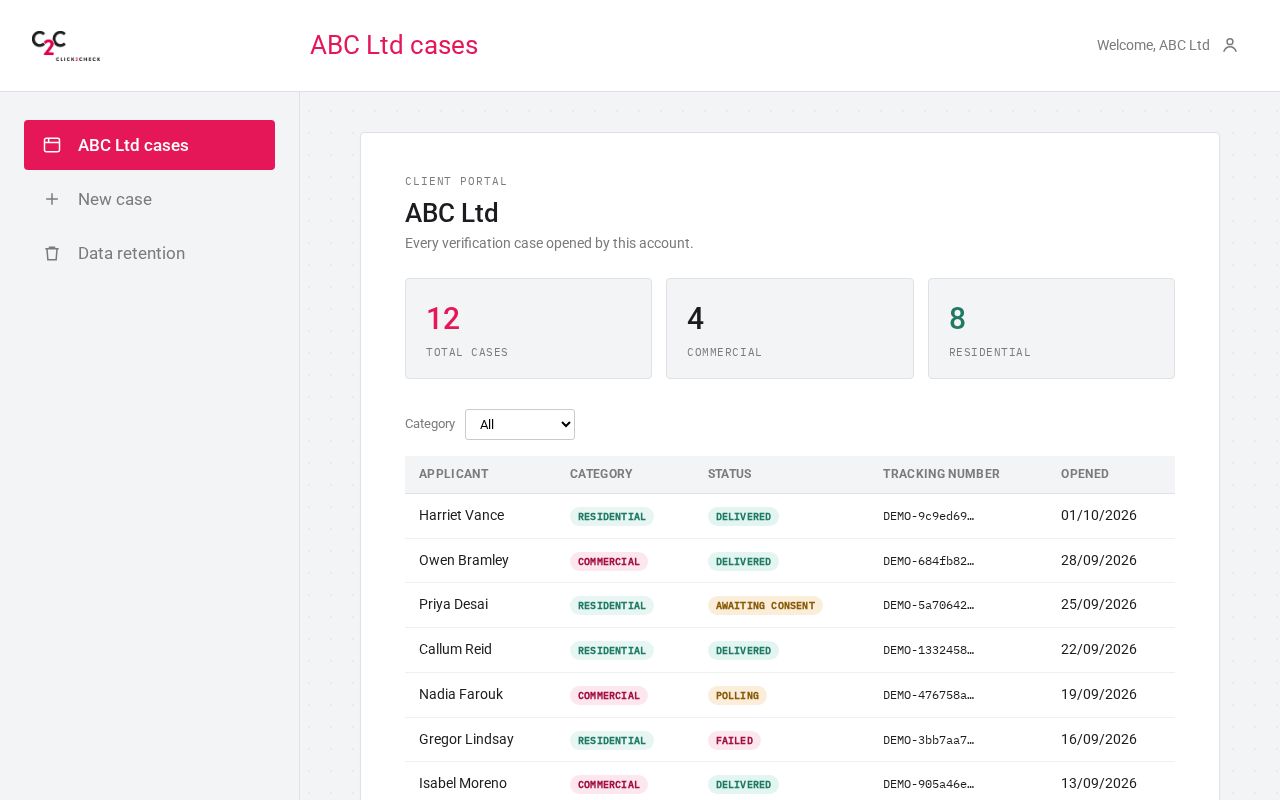The width and height of the screenshot is (1280, 800).
Task: Click the Applicant column header
Action: click(x=454, y=474)
